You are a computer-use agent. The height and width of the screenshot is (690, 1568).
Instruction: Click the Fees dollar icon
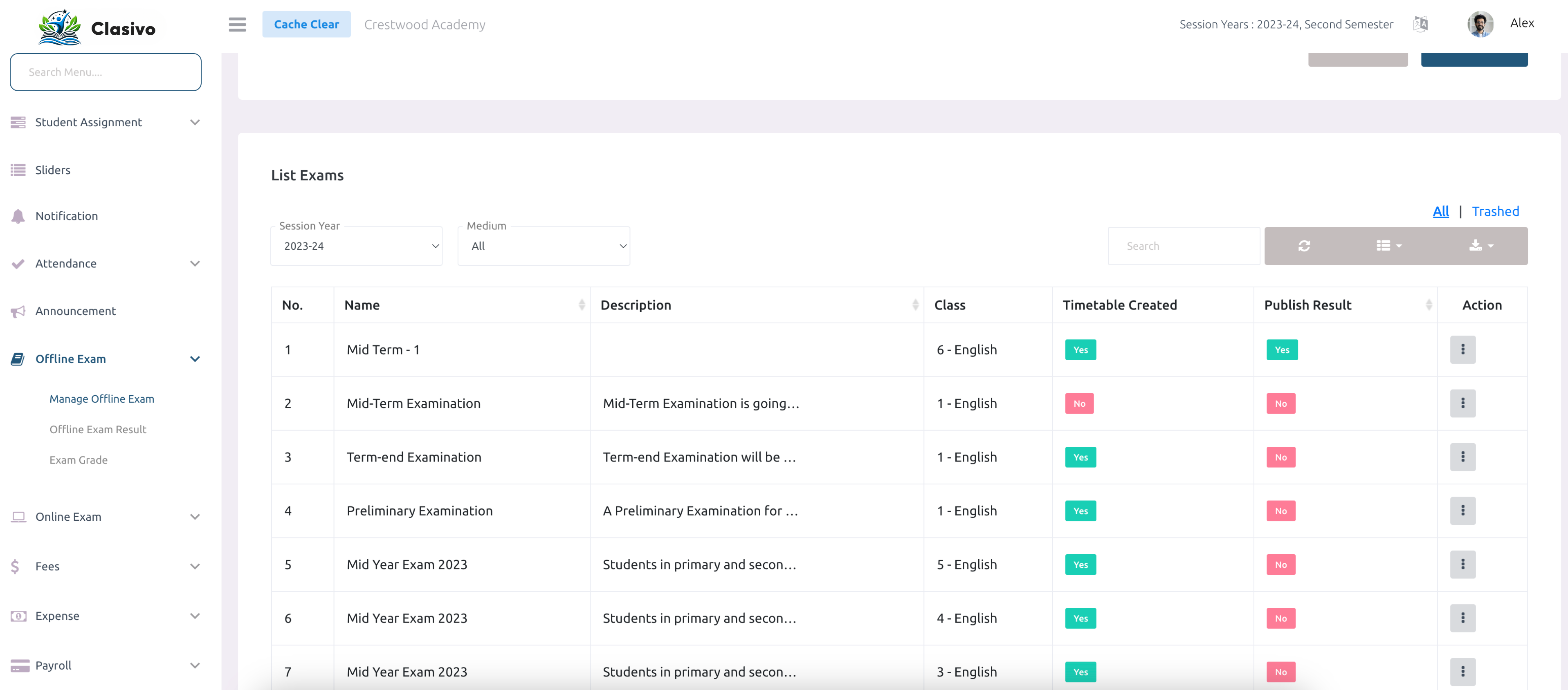15,567
